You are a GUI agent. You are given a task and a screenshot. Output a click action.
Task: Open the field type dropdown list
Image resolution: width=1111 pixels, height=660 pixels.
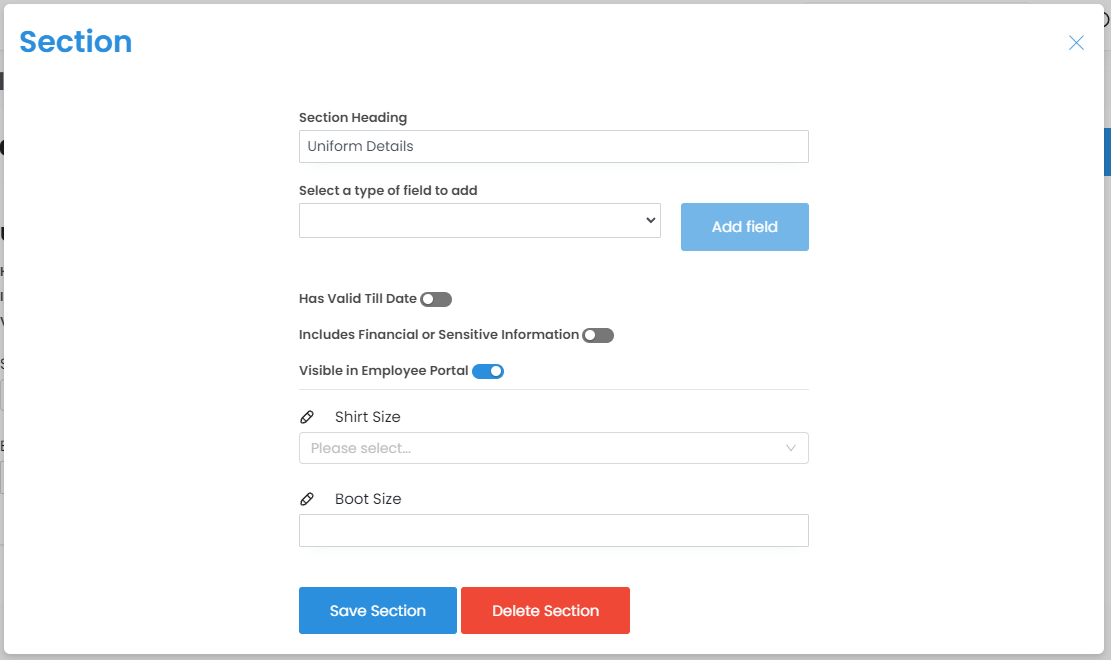(x=479, y=221)
